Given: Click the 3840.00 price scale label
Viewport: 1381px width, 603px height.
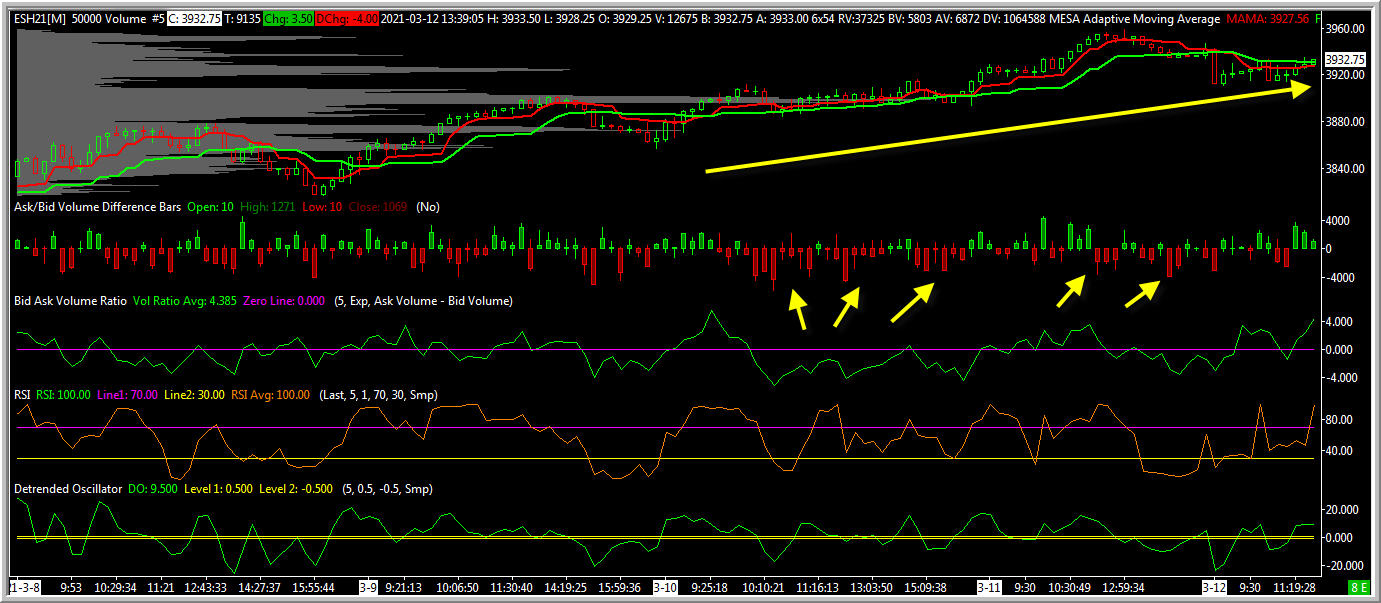Looking at the screenshot, I should (x=1345, y=169).
